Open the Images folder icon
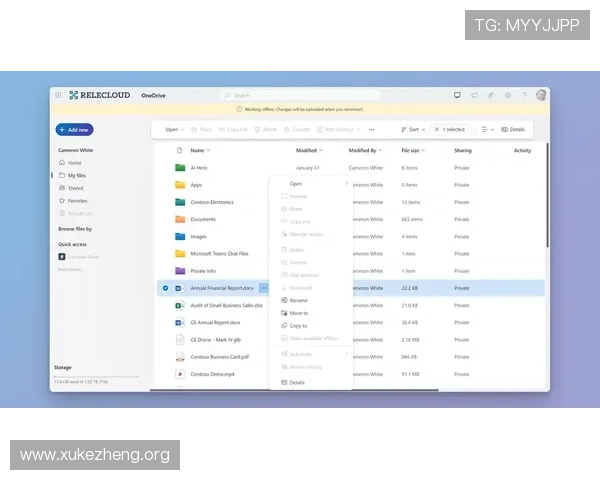 point(180,237)
